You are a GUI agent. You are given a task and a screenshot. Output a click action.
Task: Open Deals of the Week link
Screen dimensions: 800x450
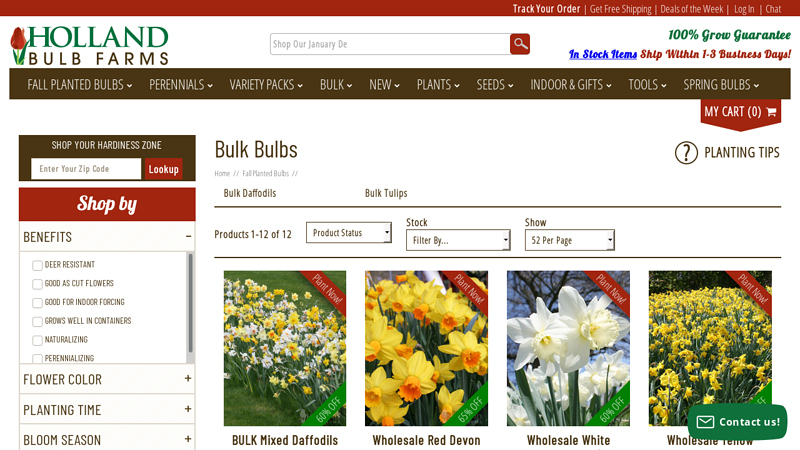coord(691,9)
